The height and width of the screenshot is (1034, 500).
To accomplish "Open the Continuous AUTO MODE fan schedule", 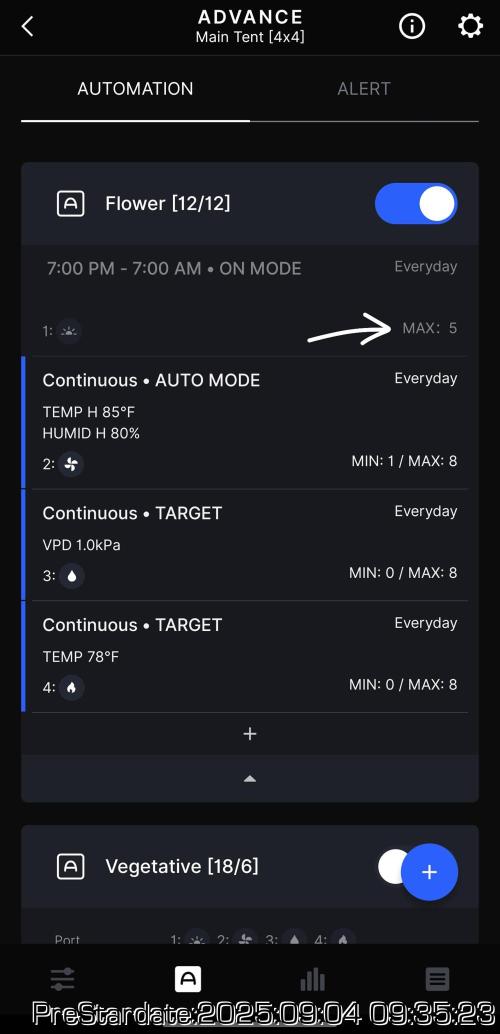I will pos(249,423).
